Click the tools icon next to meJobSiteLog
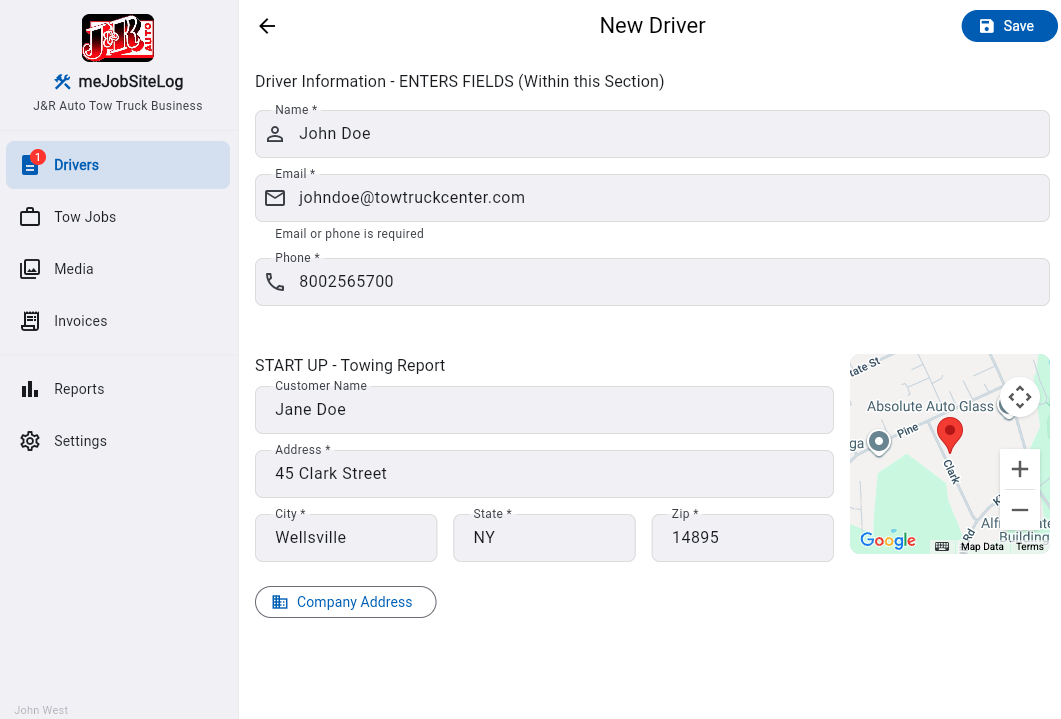Screen dimensions: 1061x719 coord(63,81)
